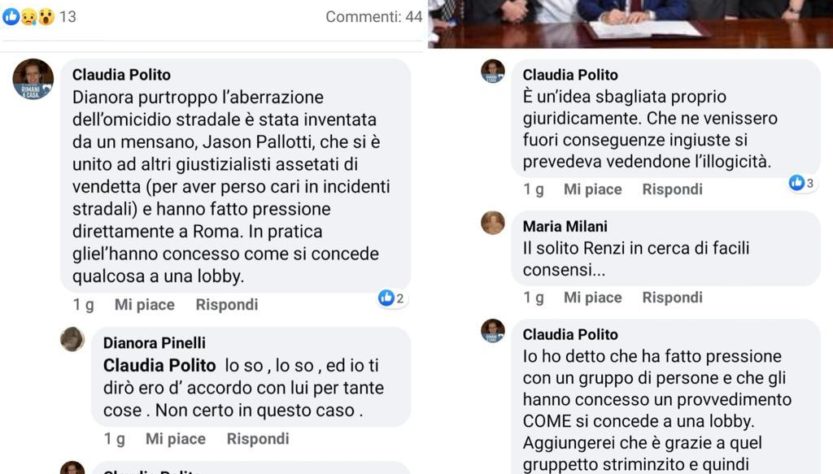Image resolution: width=833 pixels, height=474 pixels.
Task: Open Dianora Pinelli's profile avatar
Action: pyautogui.click(x=72, y=339)
